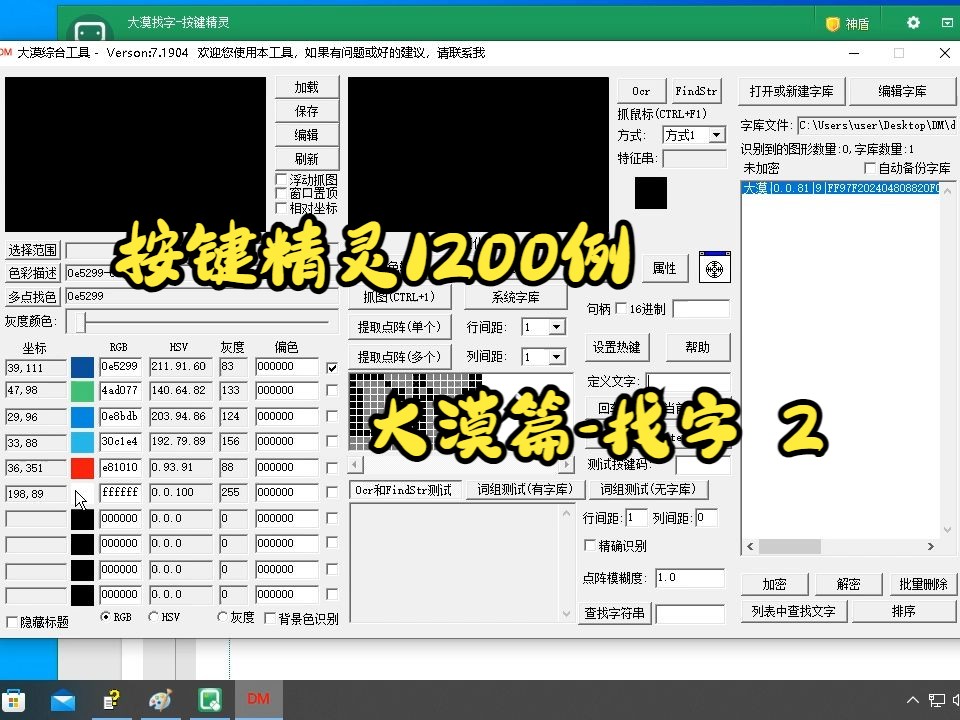The height and width of the screenshot is (720, 960).
Task: Switch to Ocr mode
Action: click(640, 91)
